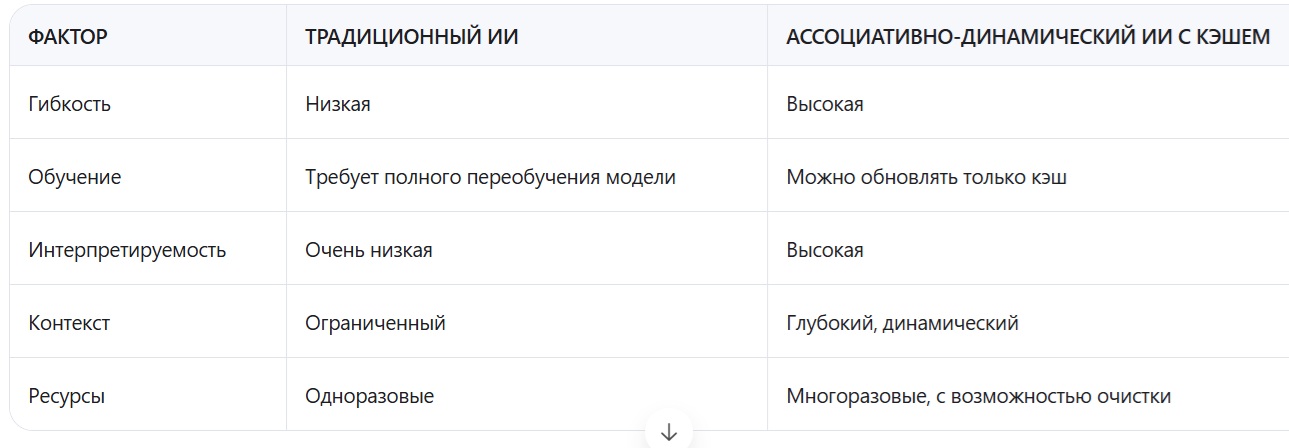Click the Многоразовые, с возможностью очистки cell
The width and height of the screenshot is (1289, 448).
click(x=978, y=396)
